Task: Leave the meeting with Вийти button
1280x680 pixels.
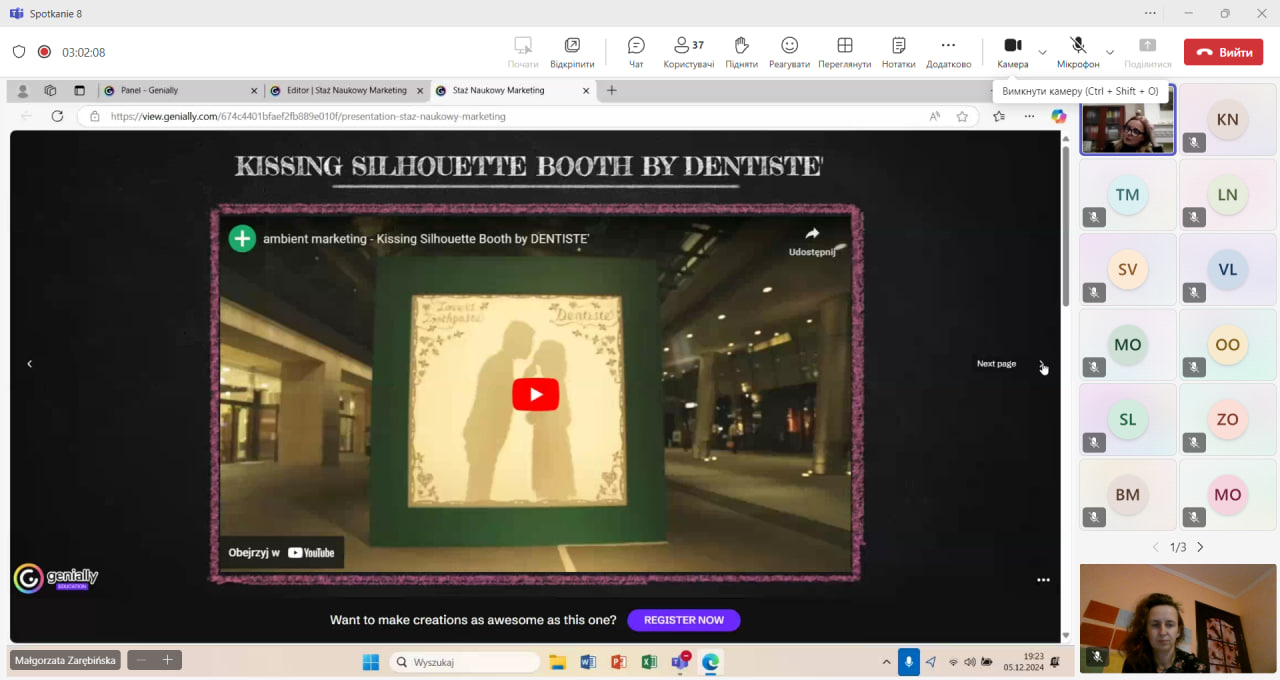Action: pyautogui.click(x=1223, y=52)
